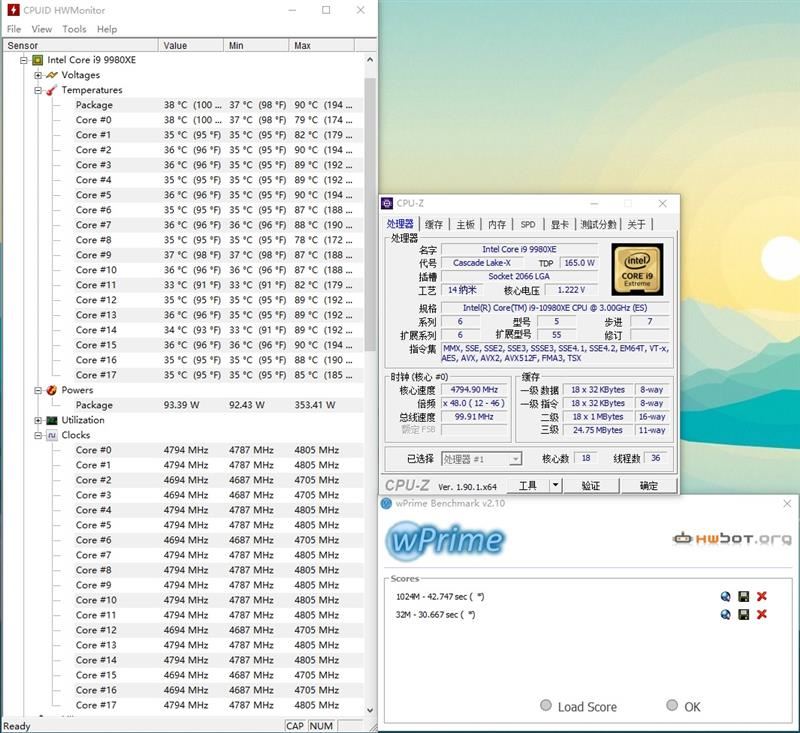Expand the Voltages tree node
The width and height of the screenshot is (800, 733).
pyautogui.click(x=38, y=75)
